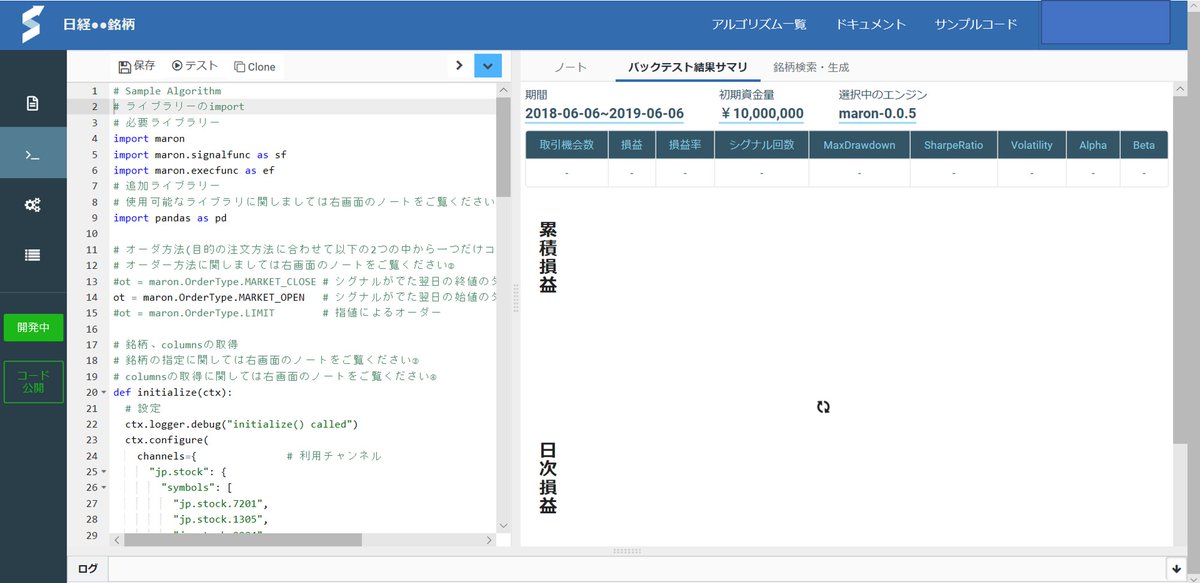Open サンプルコード in the top menu
This screenshot has height=583, width=1200.
(976, 24)
